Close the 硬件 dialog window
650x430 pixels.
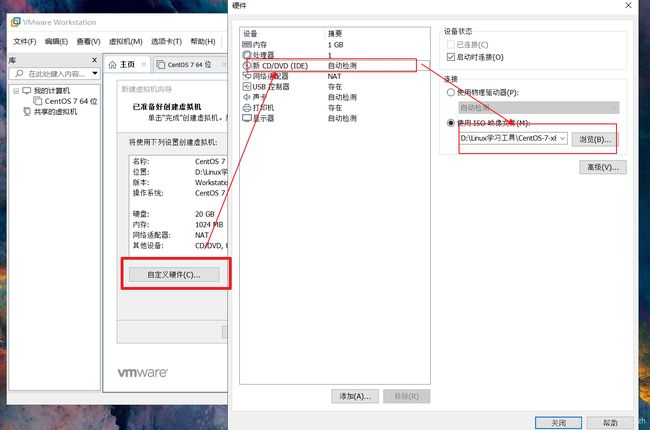point(628,5)
